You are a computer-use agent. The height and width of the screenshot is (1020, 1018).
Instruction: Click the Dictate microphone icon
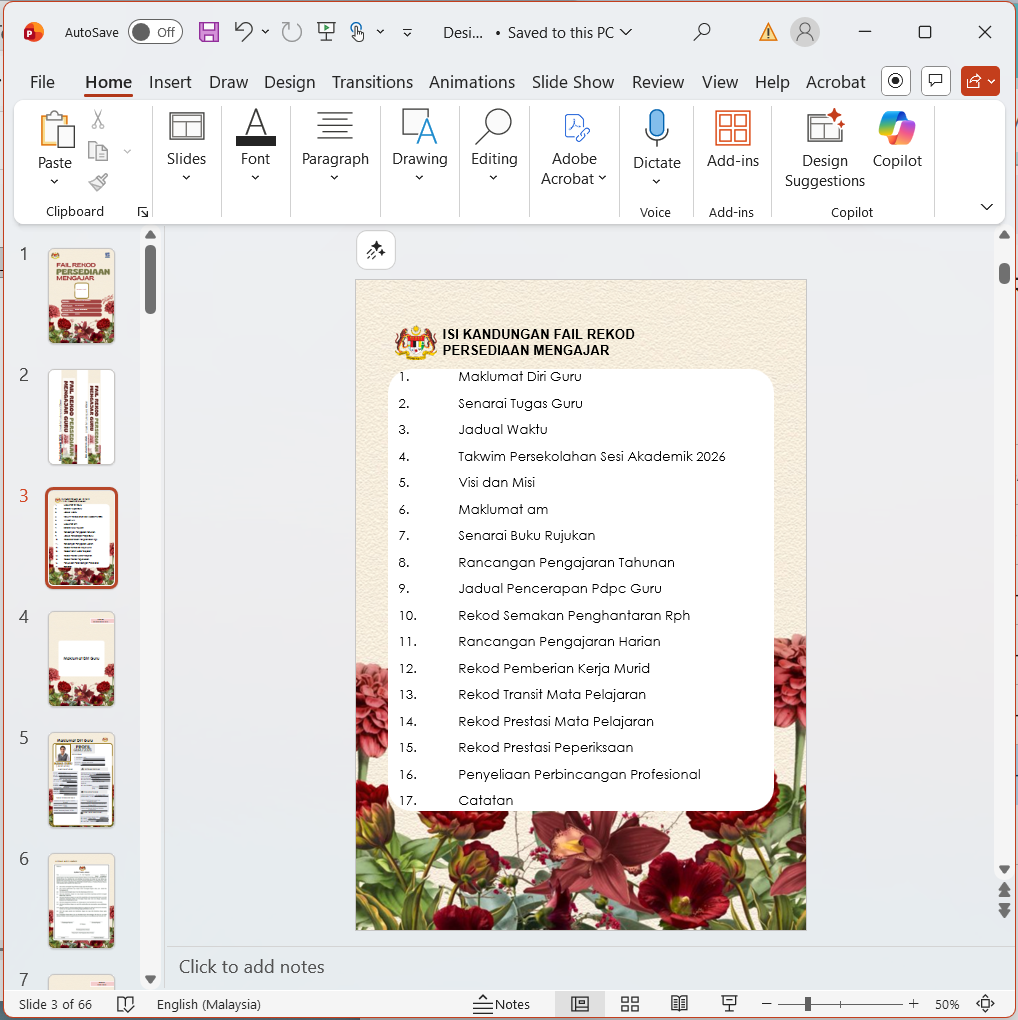[656, 128]
